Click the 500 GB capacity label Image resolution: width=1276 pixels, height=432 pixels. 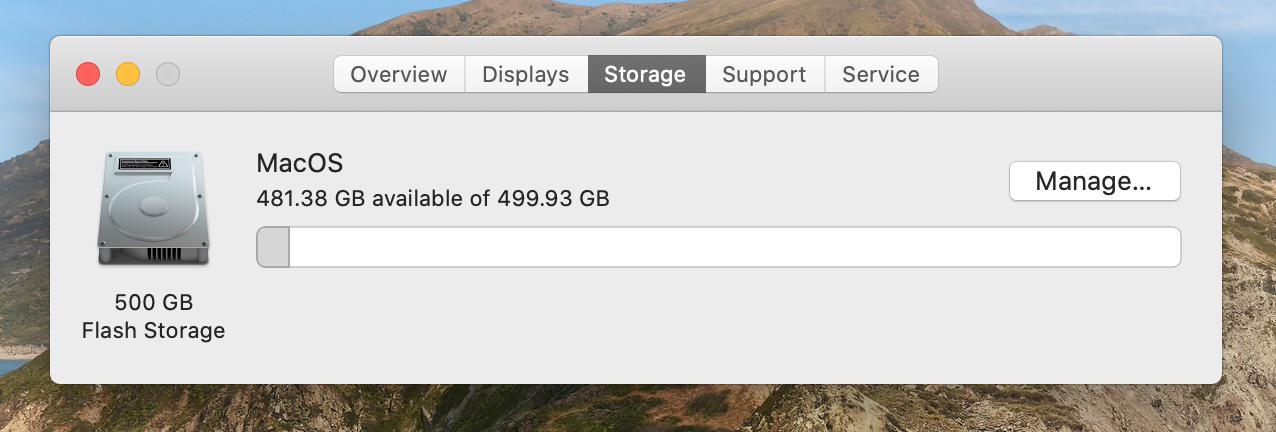153,302
